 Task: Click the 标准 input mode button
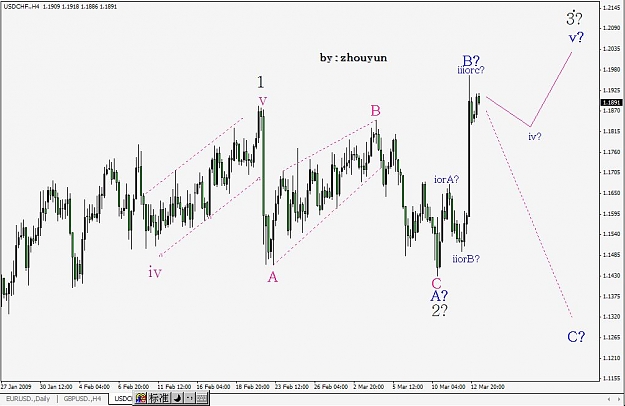point(159,398)
